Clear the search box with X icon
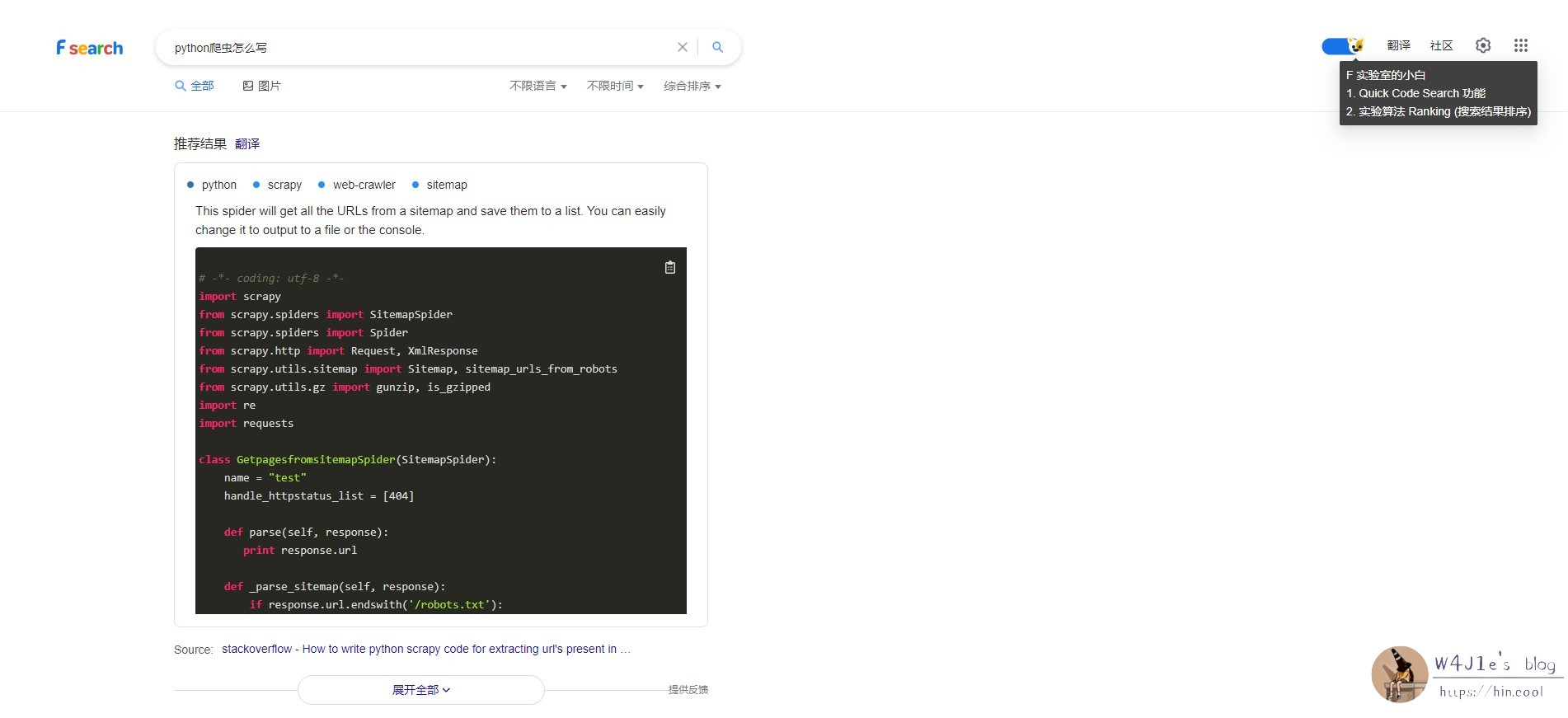The height and width of the screenshot is (718, 1568). pos(682,47)
